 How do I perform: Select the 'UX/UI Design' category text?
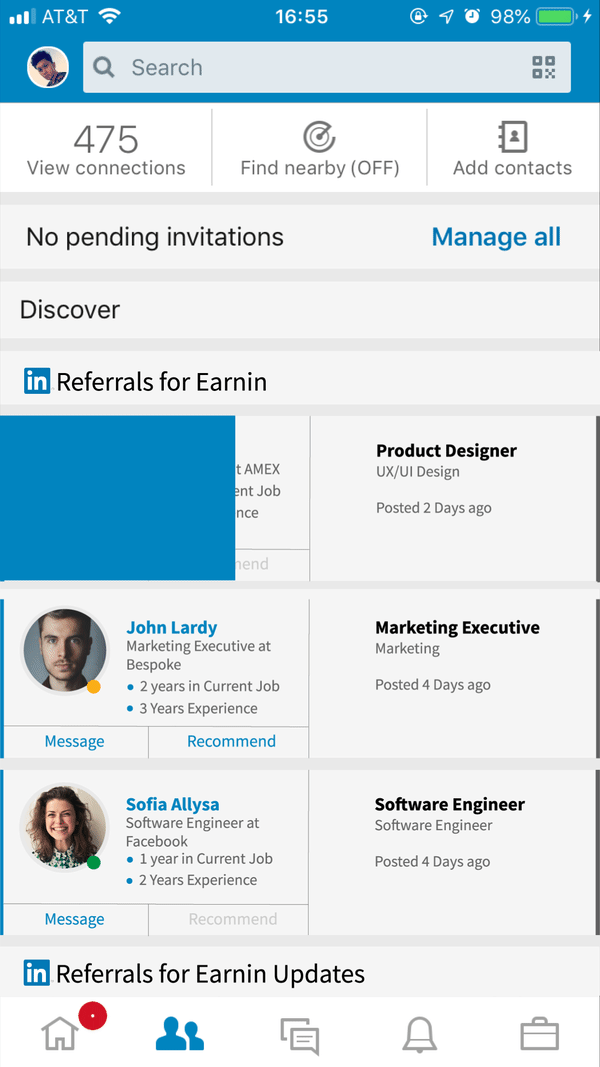point(418,472)
